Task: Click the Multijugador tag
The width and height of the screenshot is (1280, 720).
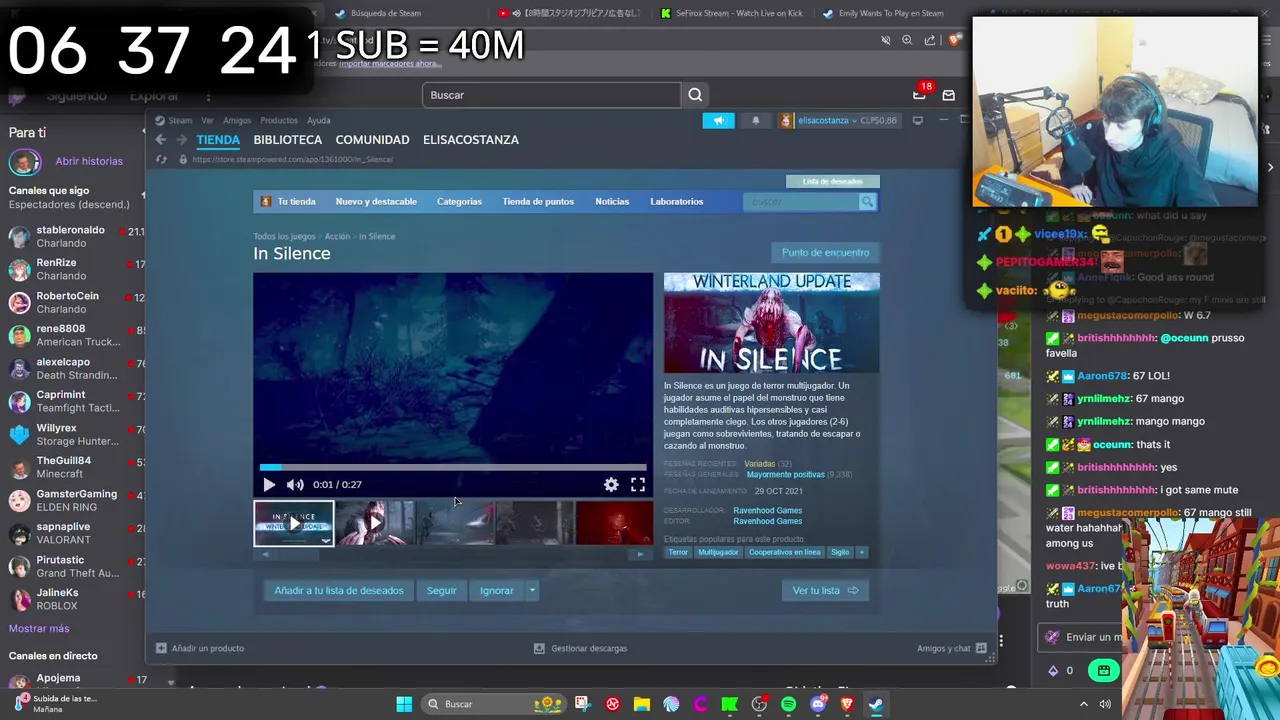Action: (x=718, y=553)
